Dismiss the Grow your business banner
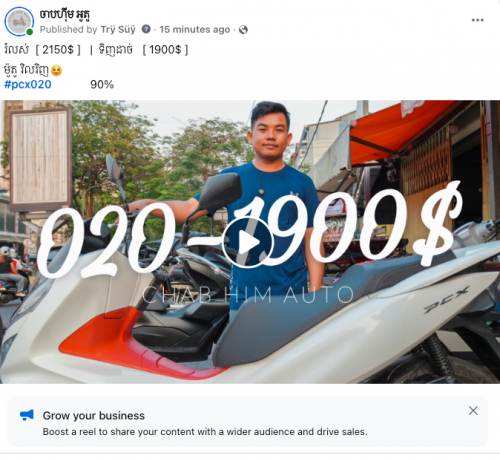Screen dimensions: 500x461 (473, 410)
